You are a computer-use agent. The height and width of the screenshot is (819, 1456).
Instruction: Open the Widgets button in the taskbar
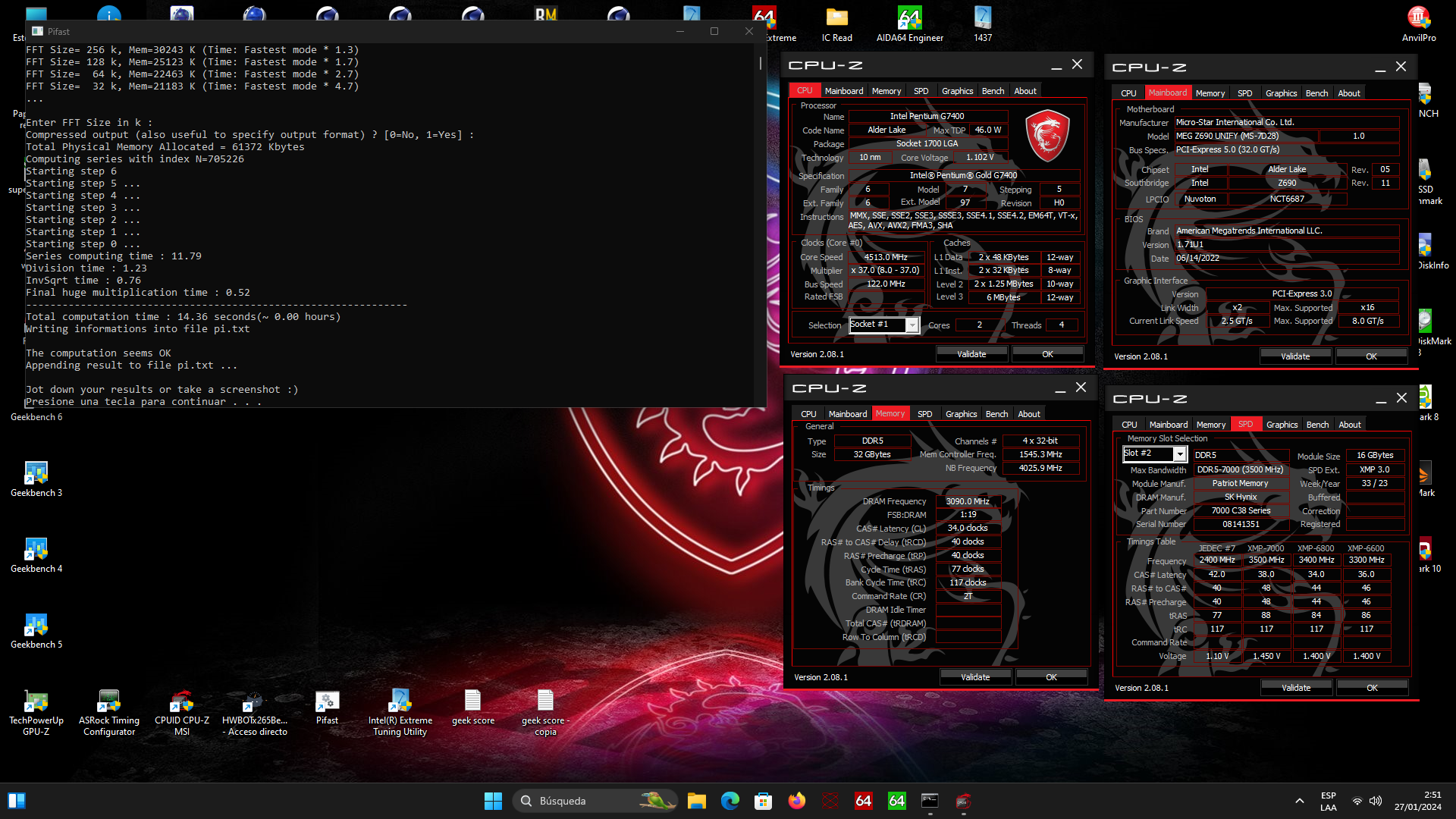[x=16, y=801]
